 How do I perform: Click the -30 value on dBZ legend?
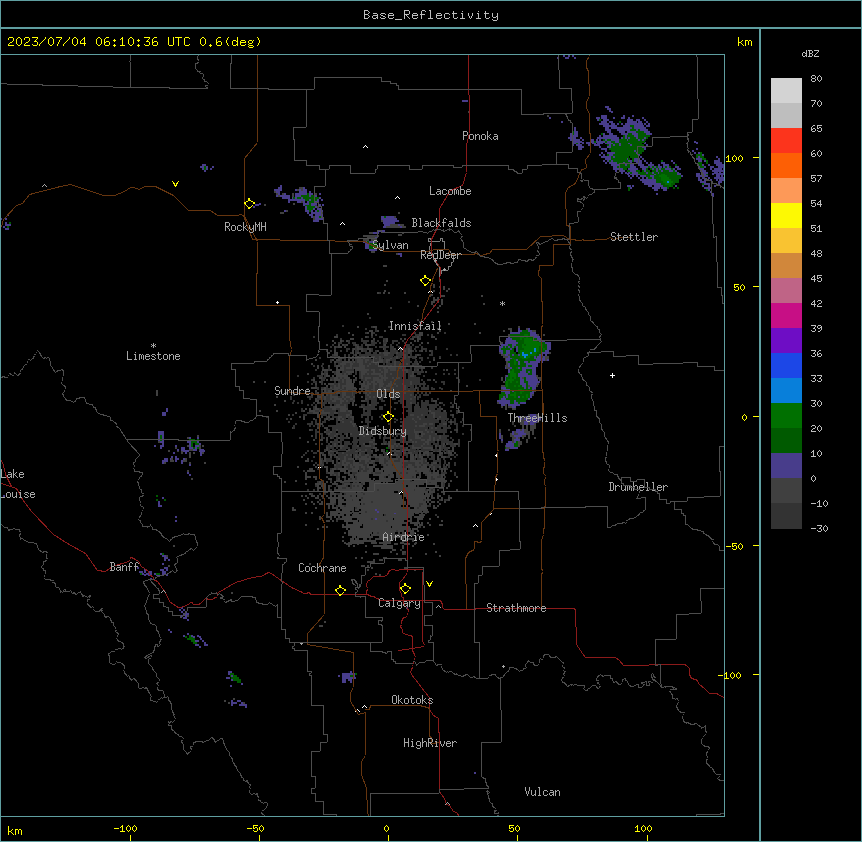click(x=819, y=528)
